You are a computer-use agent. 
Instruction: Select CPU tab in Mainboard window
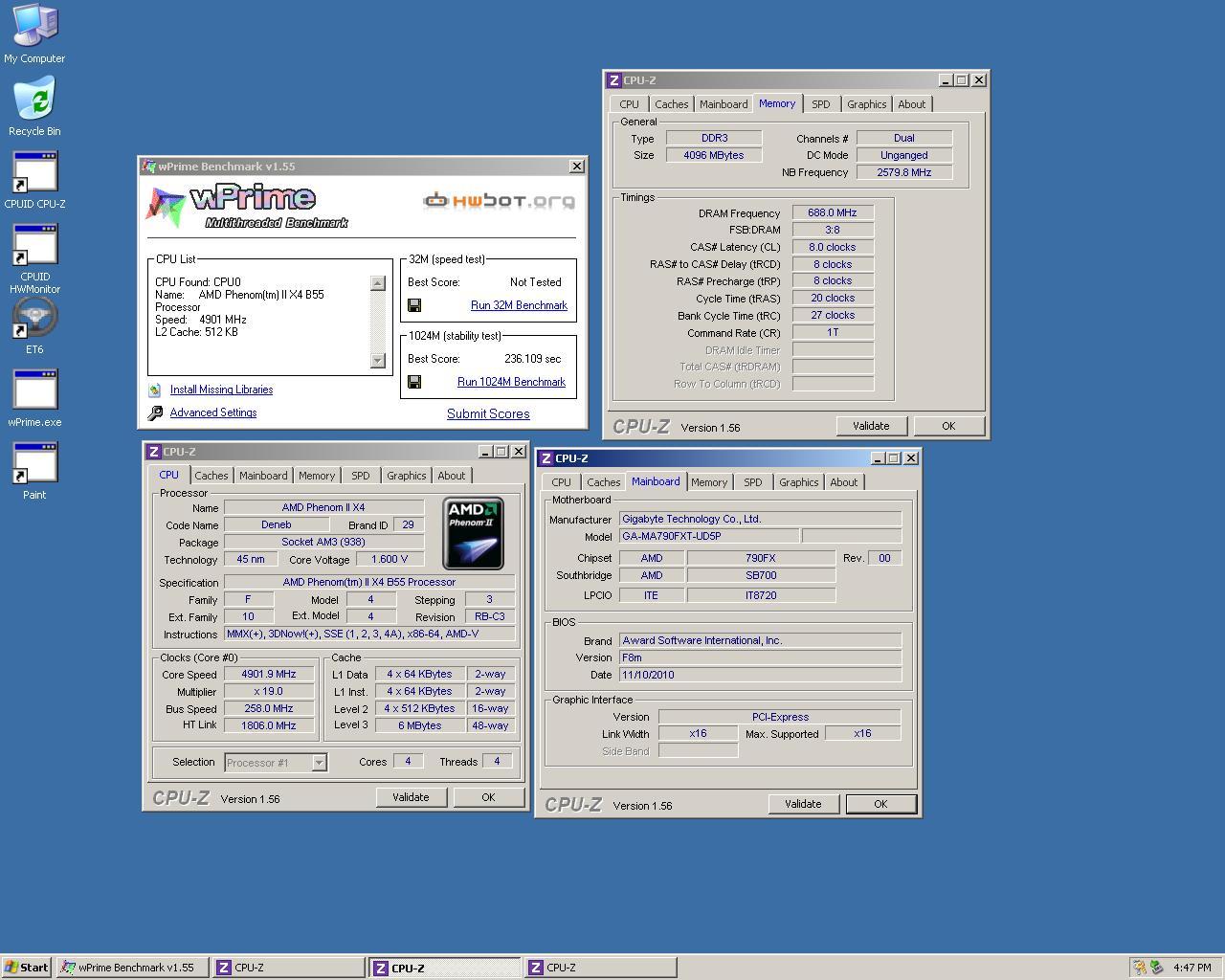[562, 482]
